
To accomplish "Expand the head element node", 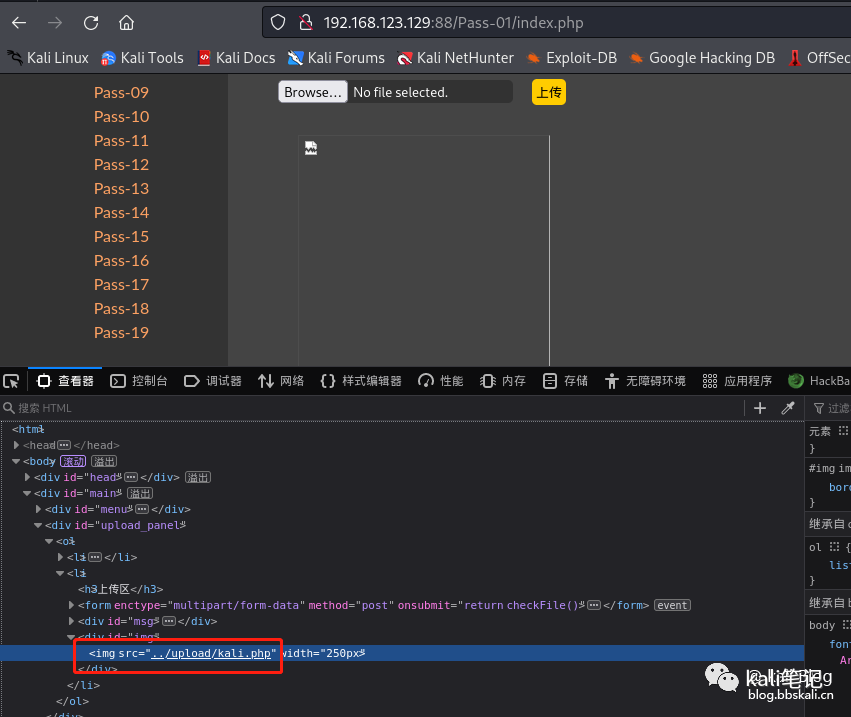I will [x=16, y=445].
